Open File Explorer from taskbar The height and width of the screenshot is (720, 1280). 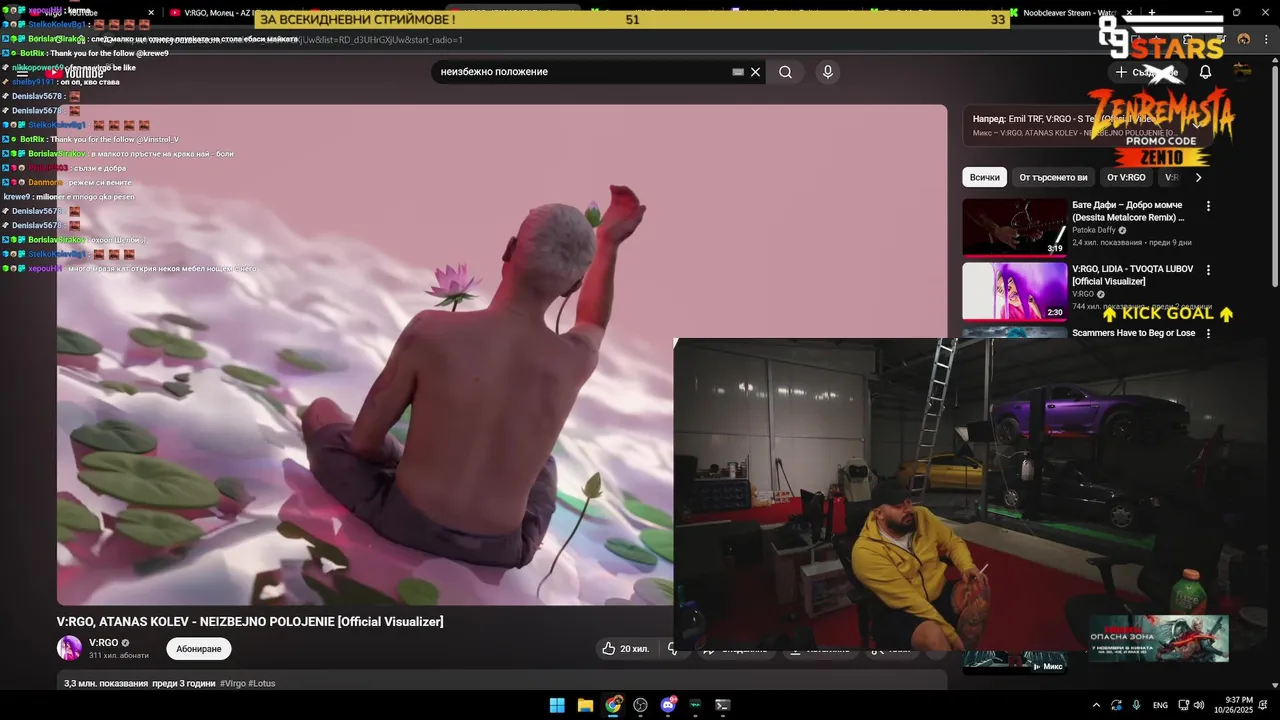coord(585,705)
